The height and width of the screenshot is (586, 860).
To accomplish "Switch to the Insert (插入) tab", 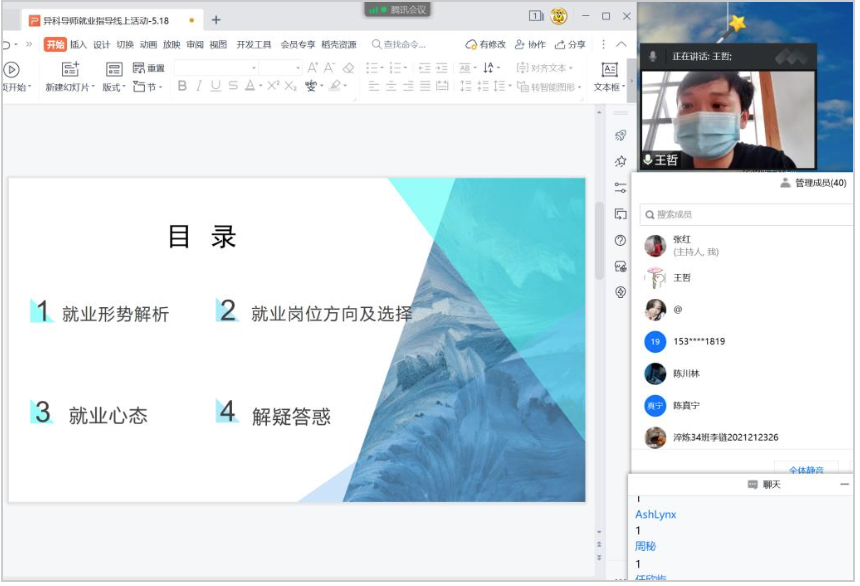I will click(78, 44).
